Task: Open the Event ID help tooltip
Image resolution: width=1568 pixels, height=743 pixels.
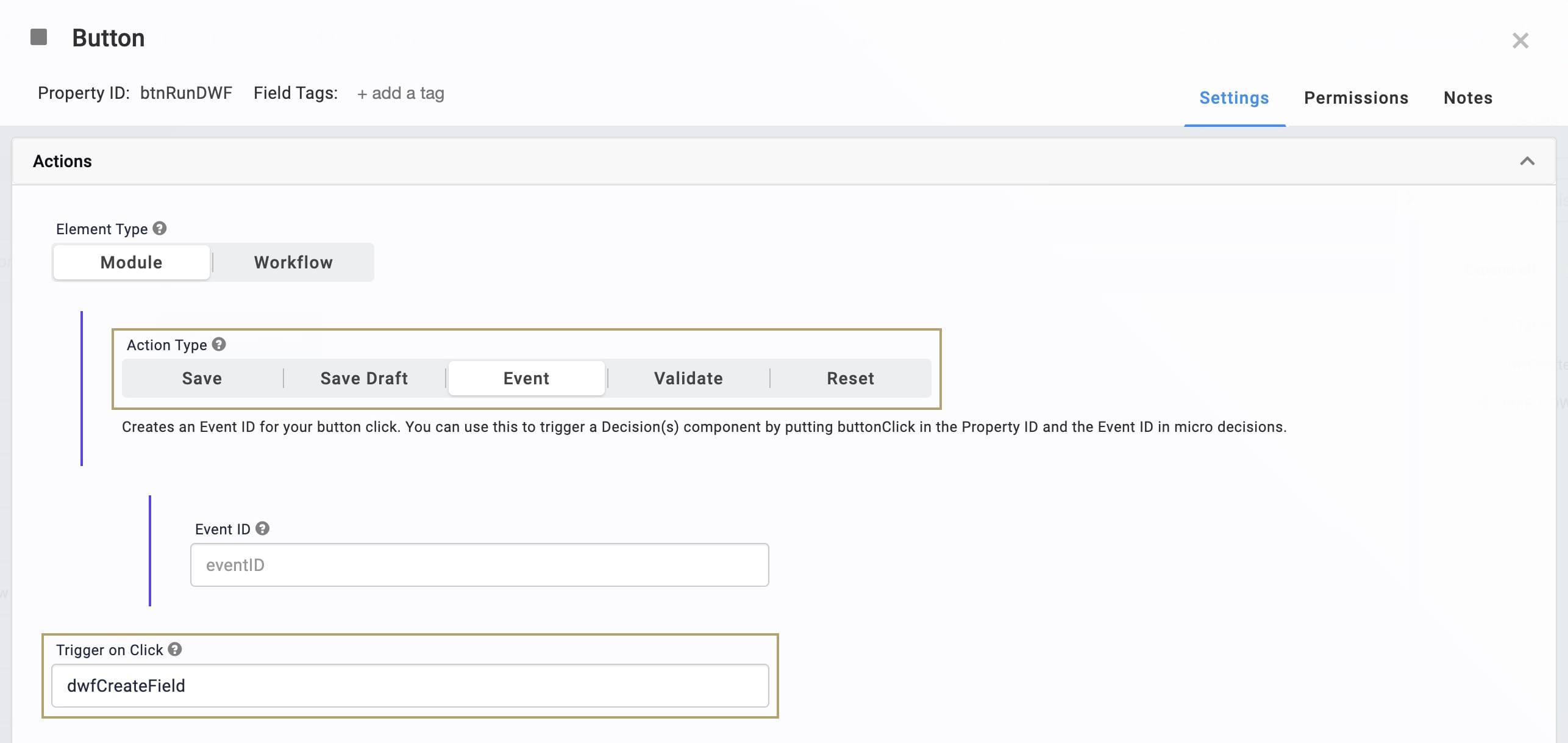Action: coord(262,528)
